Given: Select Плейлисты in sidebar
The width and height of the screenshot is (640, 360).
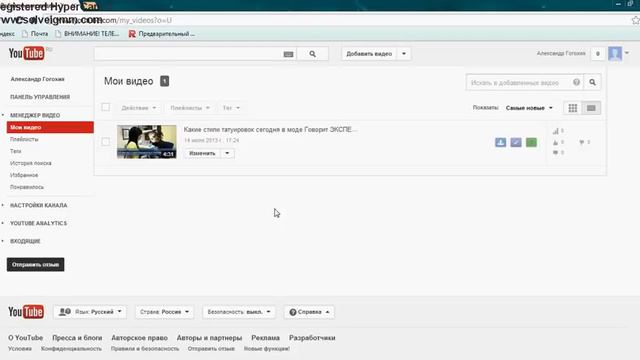Looking at the screenshot, I should (24, 139).
